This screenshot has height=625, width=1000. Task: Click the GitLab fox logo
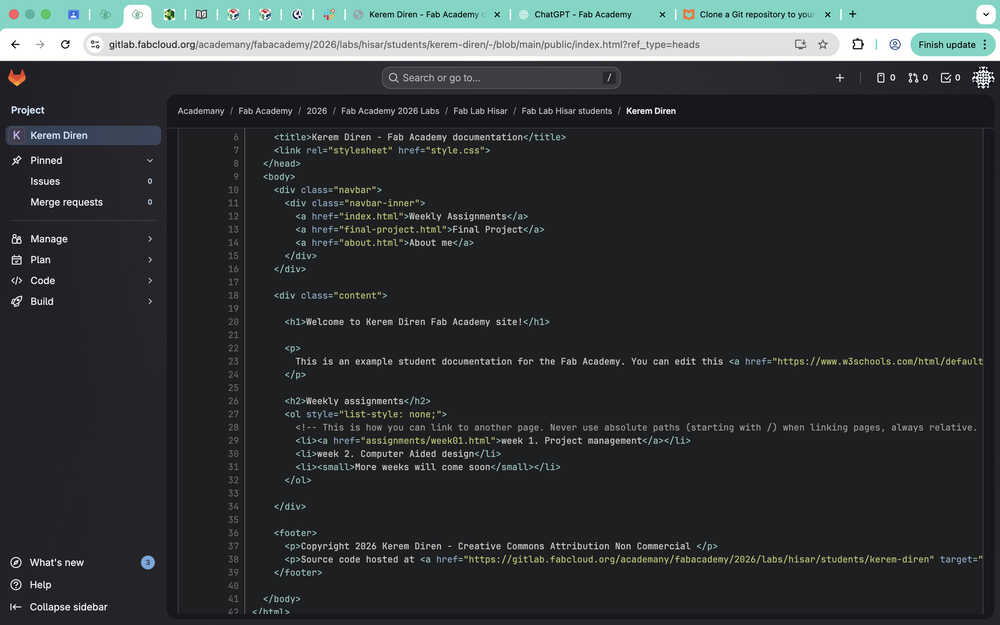(17, 78)
